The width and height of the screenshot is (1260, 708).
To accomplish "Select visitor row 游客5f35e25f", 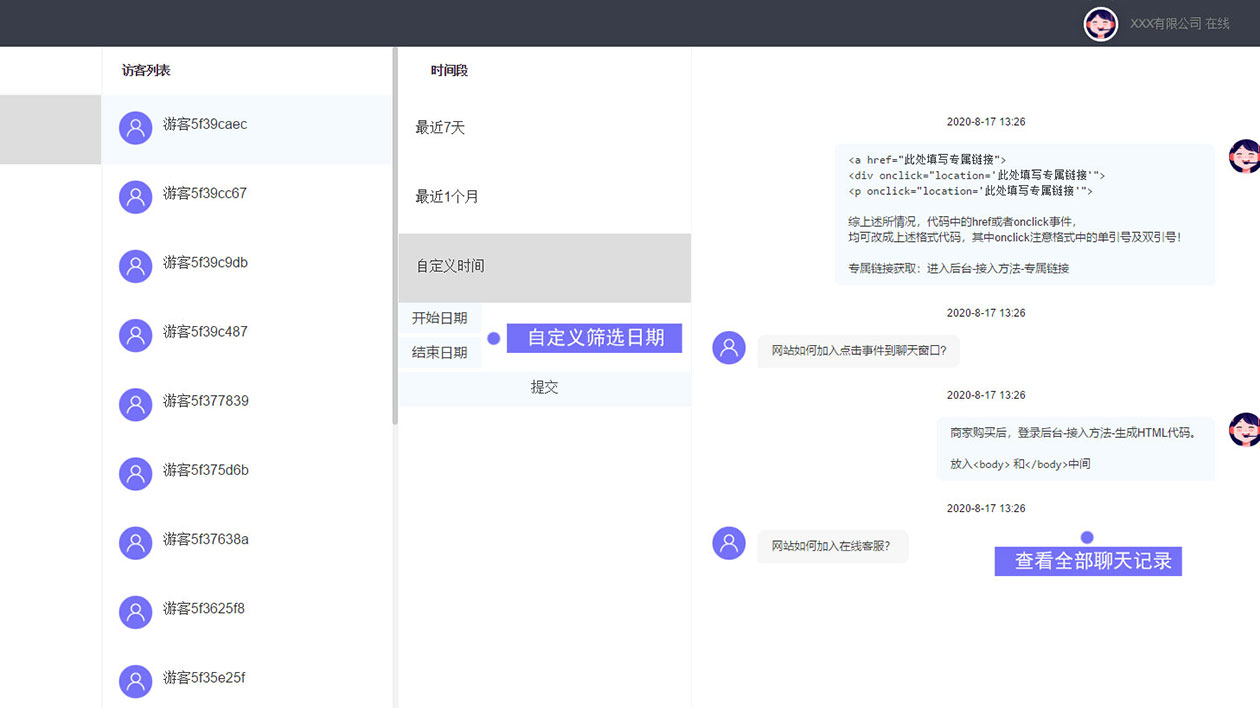I will coord(246,677).
